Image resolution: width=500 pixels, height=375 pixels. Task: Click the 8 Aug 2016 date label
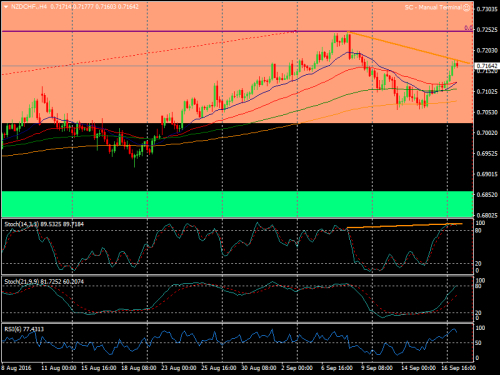[x=16, y=368]
